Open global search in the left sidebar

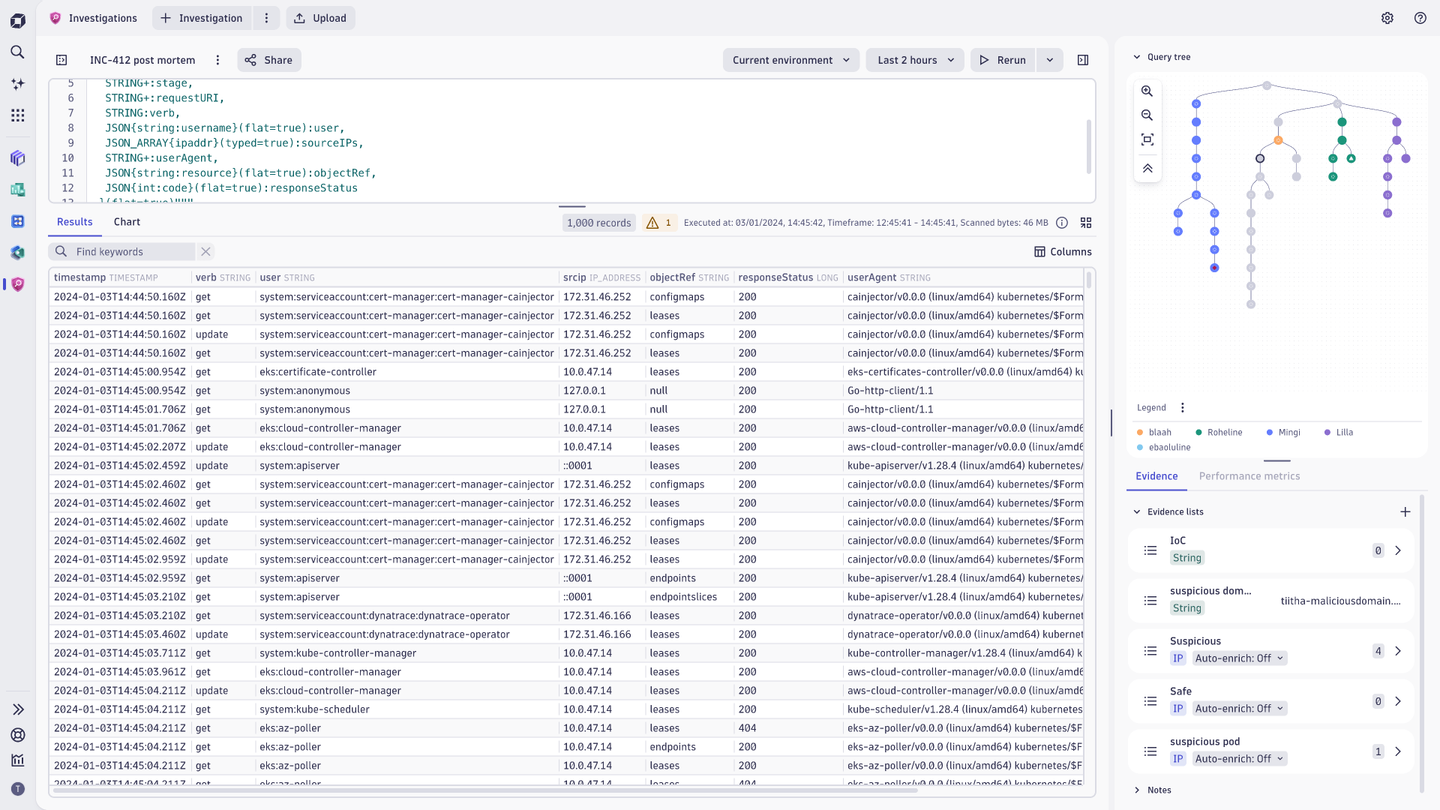click(x=17, y=51)
